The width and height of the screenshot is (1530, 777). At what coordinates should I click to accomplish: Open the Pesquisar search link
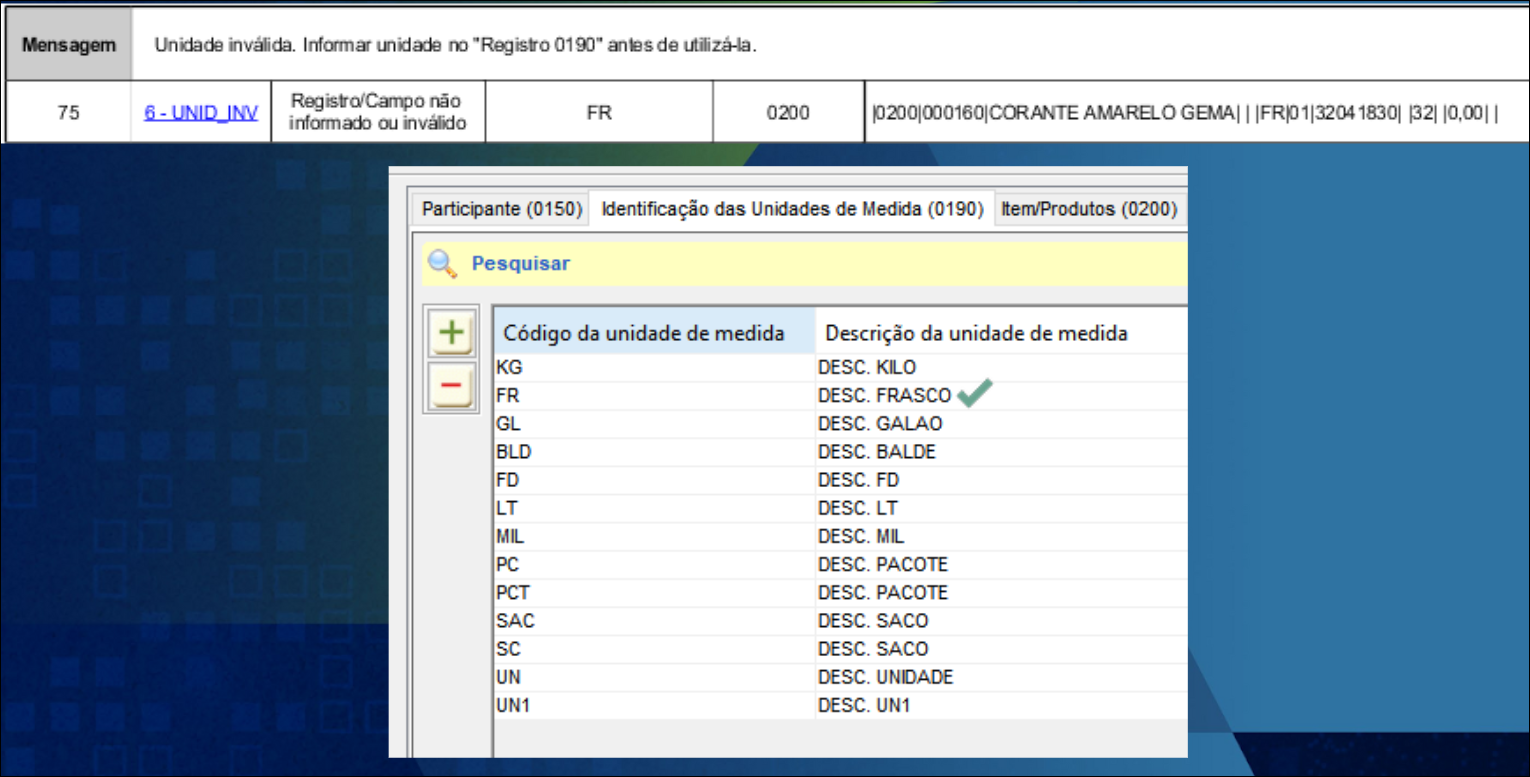click(520, 264)
